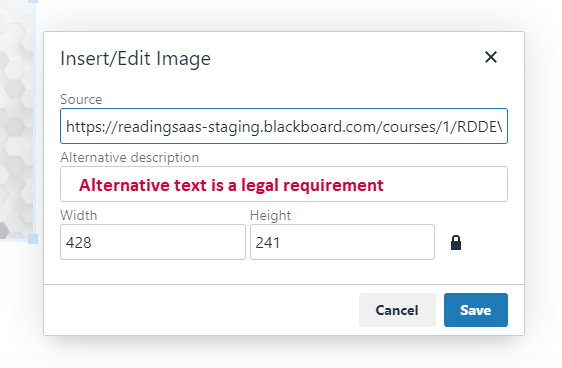
Task: Cancel the image edit dialog
Action: click(397, 310)
